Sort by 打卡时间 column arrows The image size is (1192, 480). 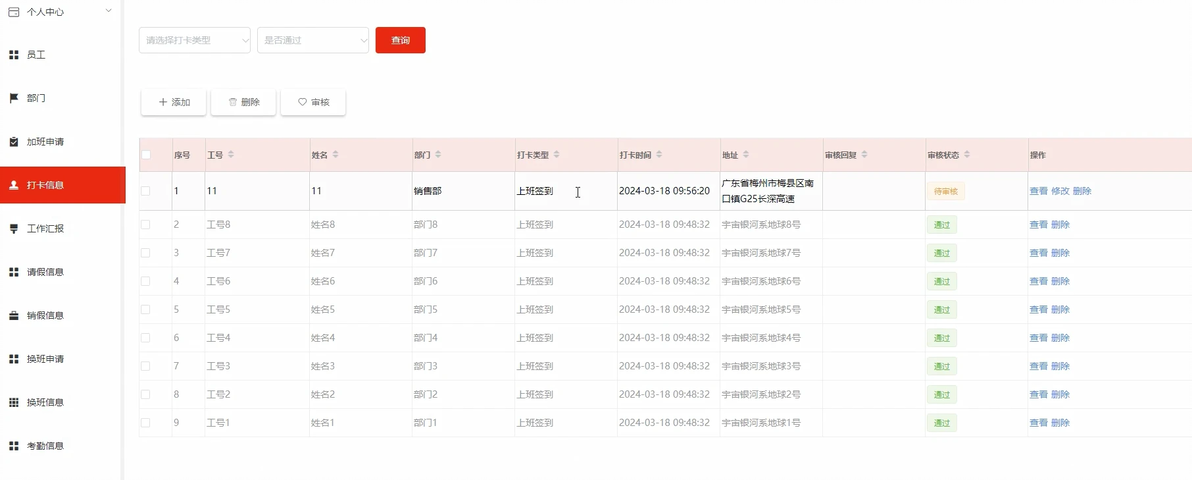click(x=658, y=154)
